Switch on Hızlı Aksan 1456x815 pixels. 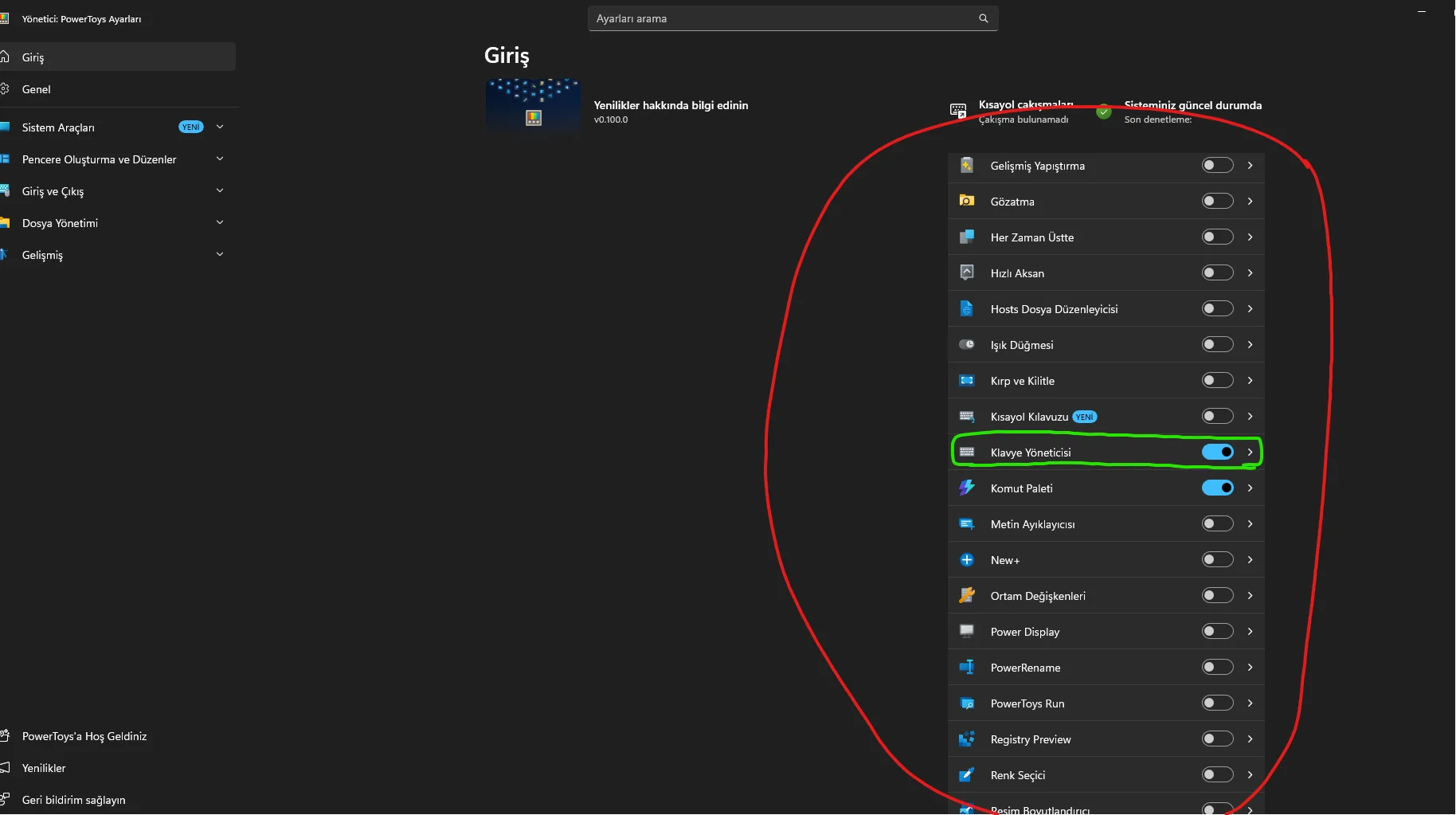1217,272
